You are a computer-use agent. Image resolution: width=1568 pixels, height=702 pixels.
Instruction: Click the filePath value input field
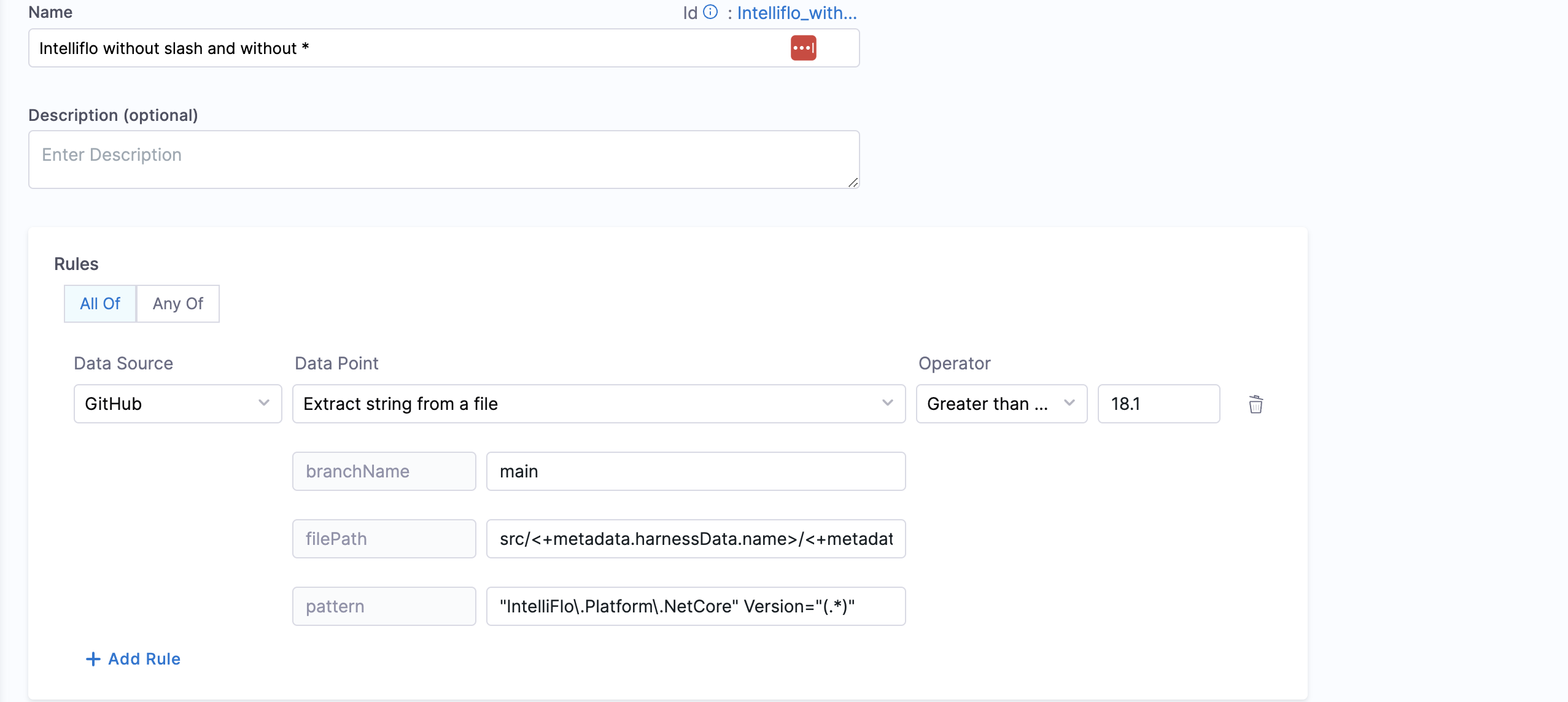pos(696,539)
